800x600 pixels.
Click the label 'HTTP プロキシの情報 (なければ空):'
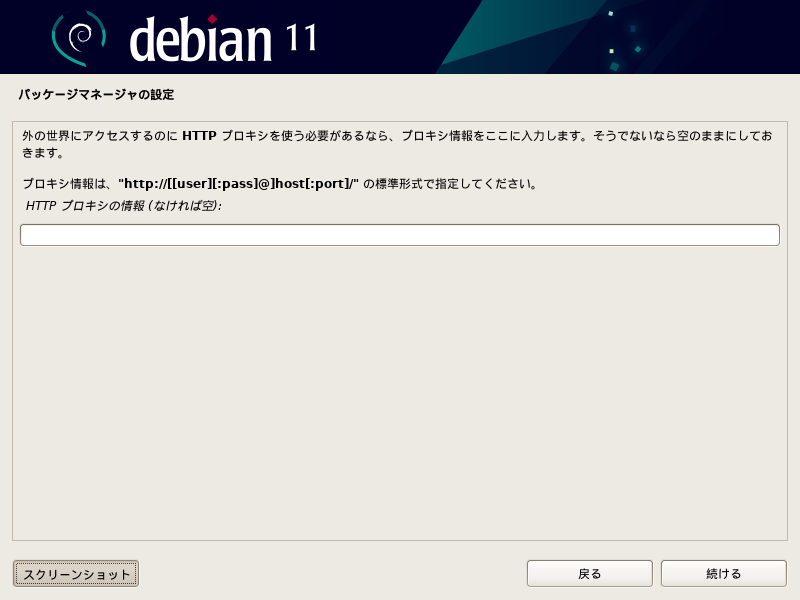(123, 206)
